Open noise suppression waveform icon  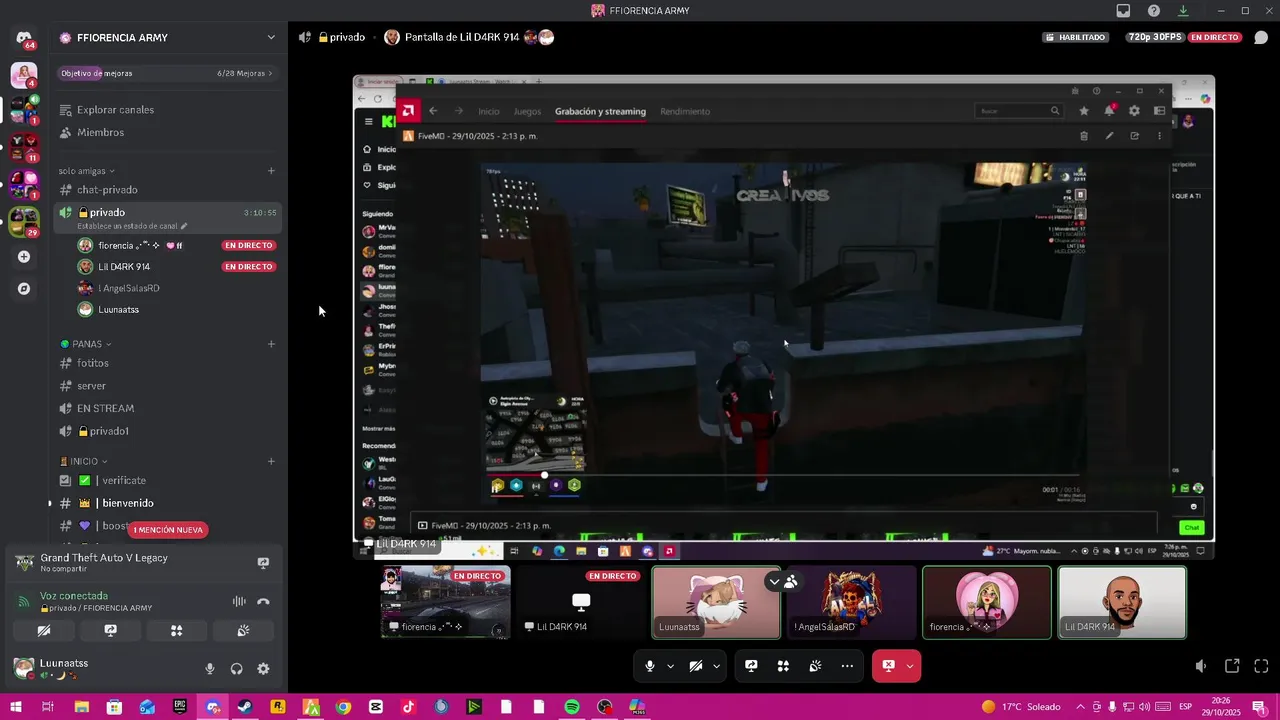point(239,601)
